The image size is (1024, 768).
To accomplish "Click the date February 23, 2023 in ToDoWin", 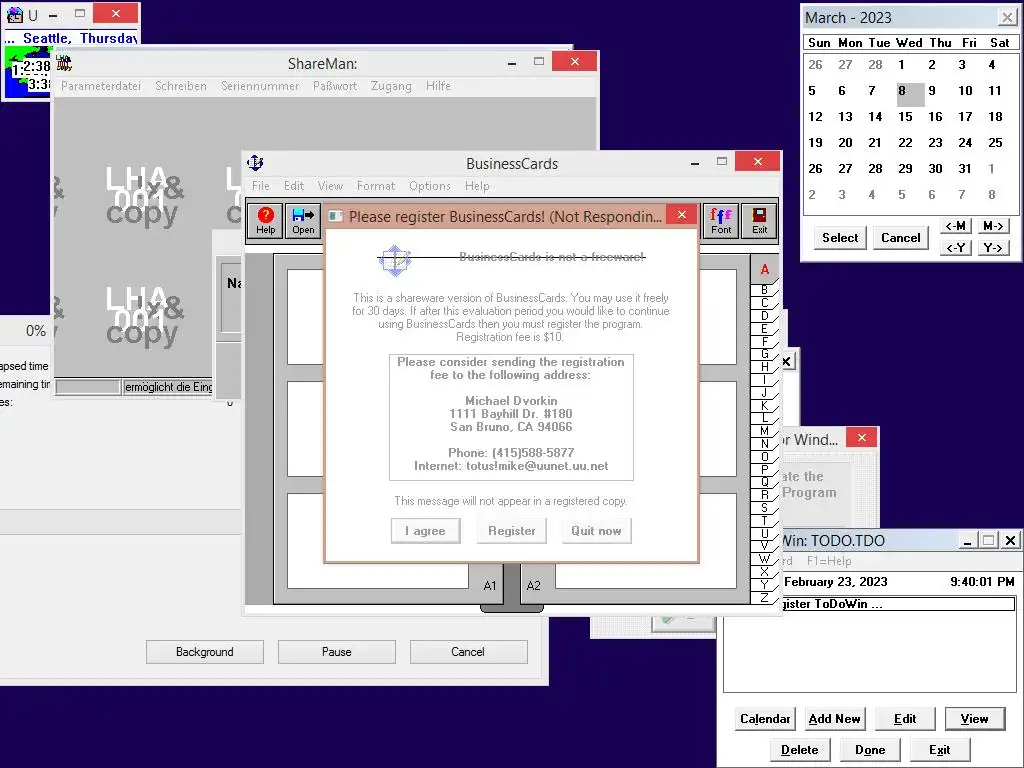I will (x=835, y=582).
